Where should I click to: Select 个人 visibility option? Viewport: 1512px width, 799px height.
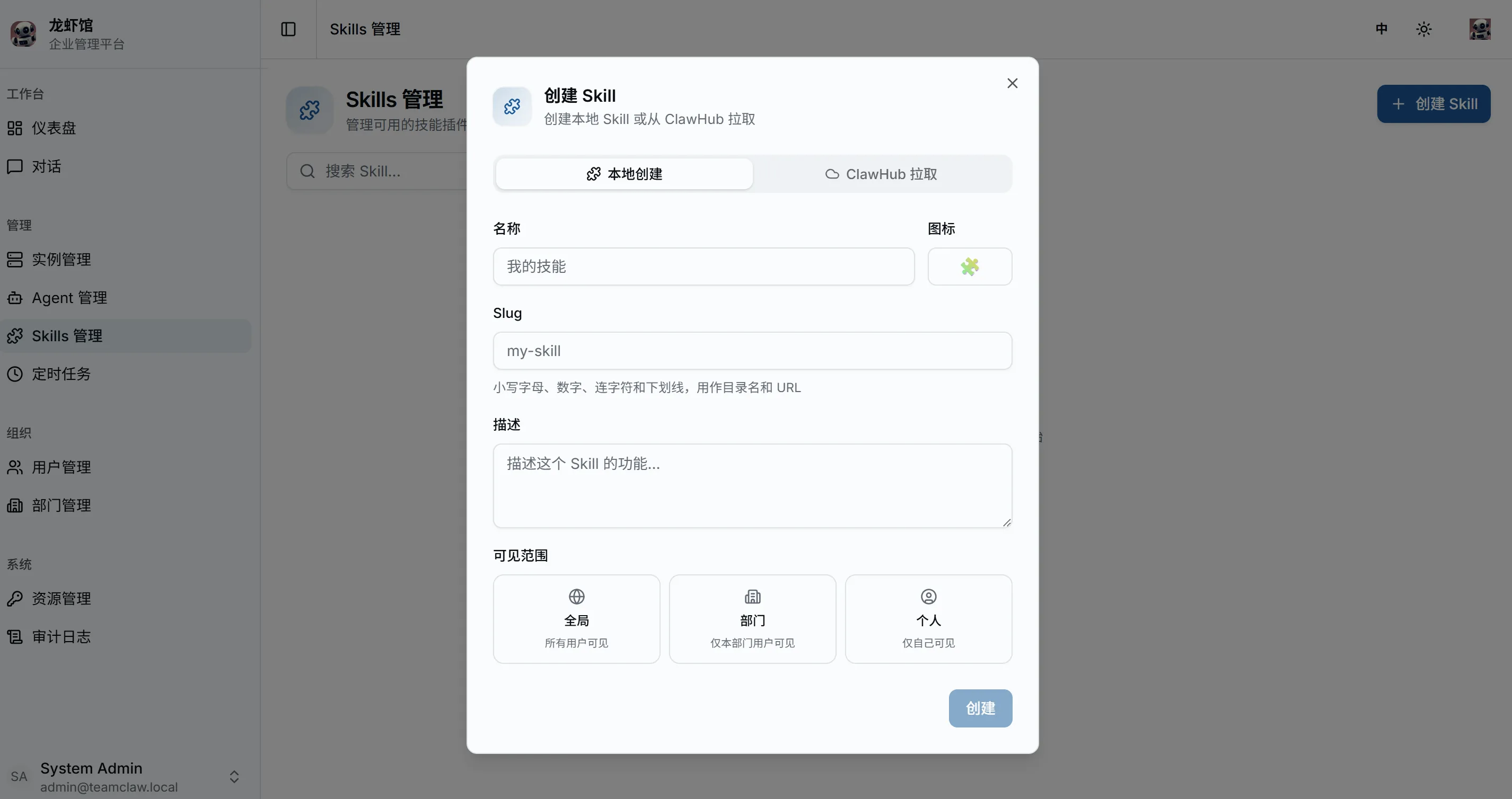tap(928, 619)
